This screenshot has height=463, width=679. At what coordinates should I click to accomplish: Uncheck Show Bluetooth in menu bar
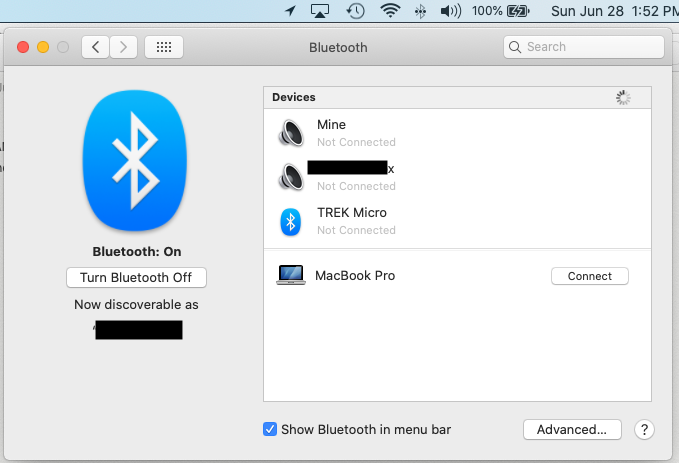(270, 429)
